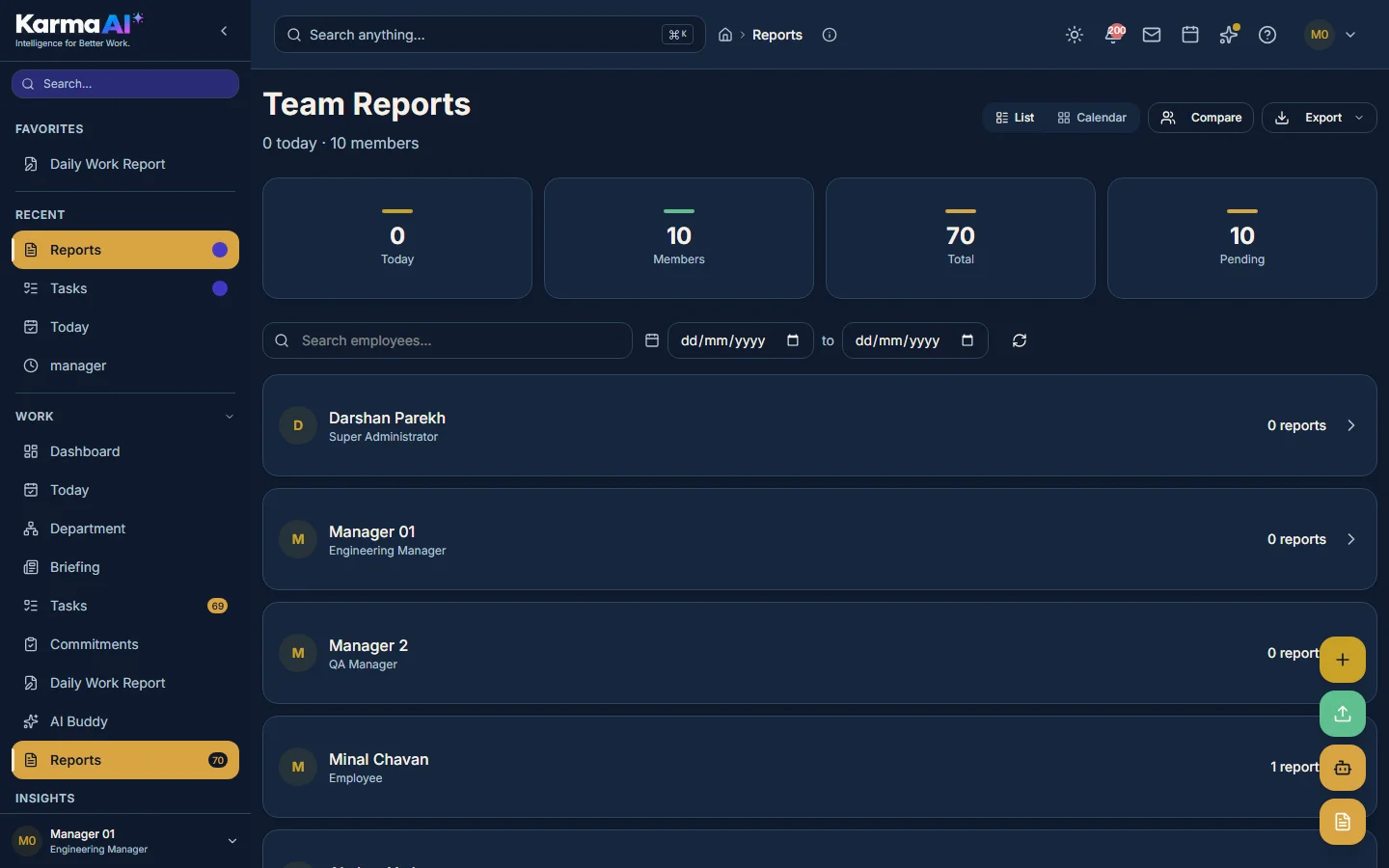Go to home via breadcrumb house icon
Viewport: 1389px width, 868px height.
coord(725,35)
